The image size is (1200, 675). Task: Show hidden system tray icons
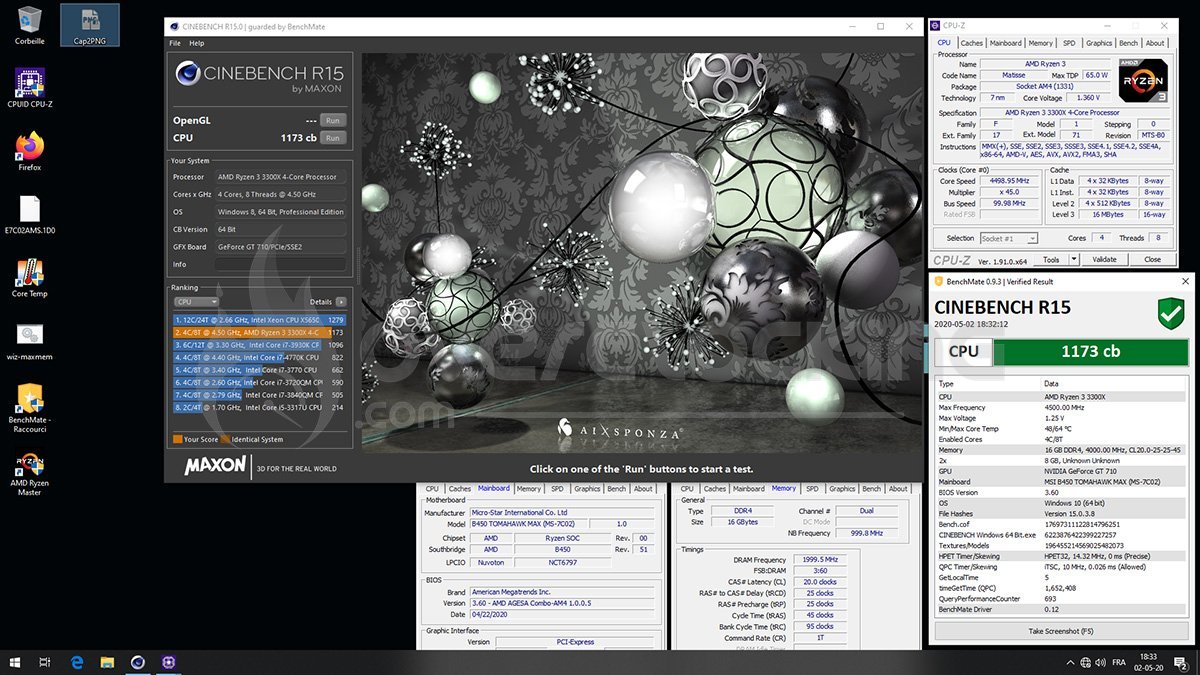click(x=1071, y=662)
